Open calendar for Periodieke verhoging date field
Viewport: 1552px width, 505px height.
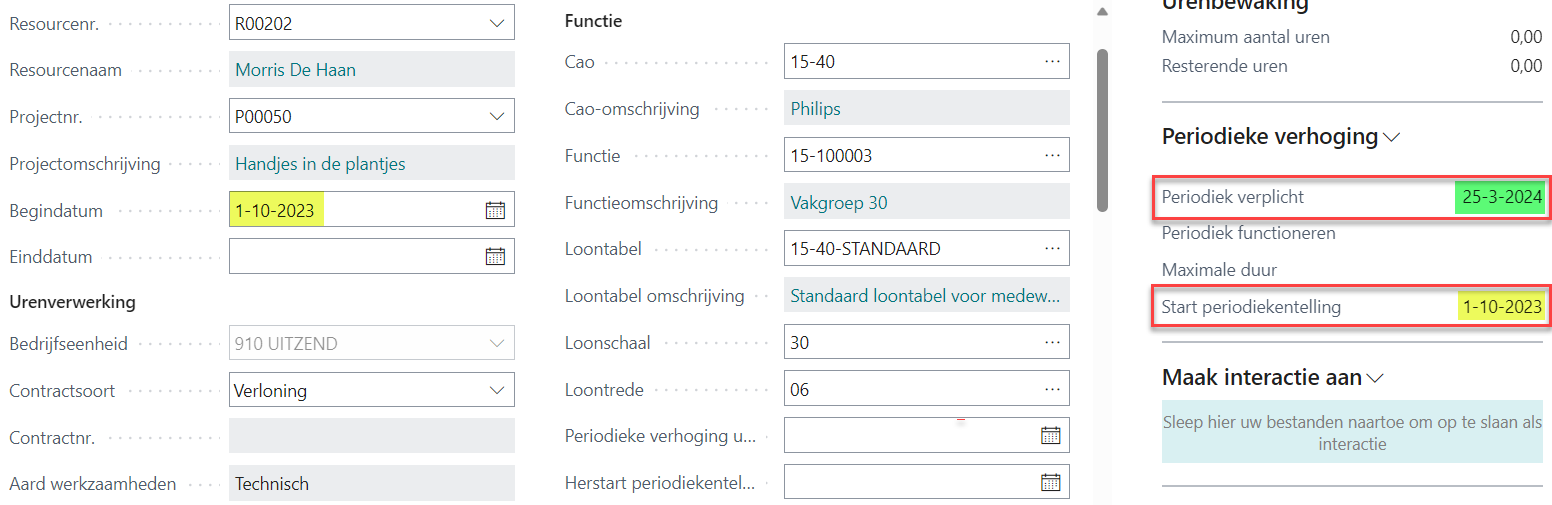click(x=1050, y=435)
